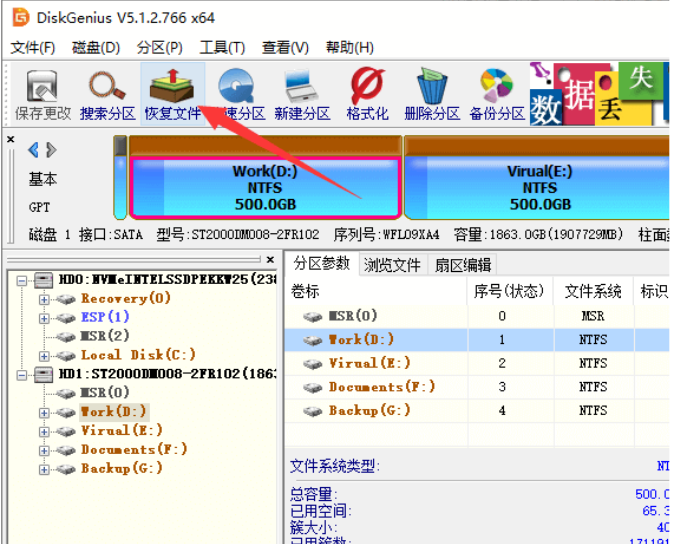The width and height of the screenshot is (673, 544).
Task: Switch to the Sector Editor (扇区编辑) tab
Action: [462, 265]
